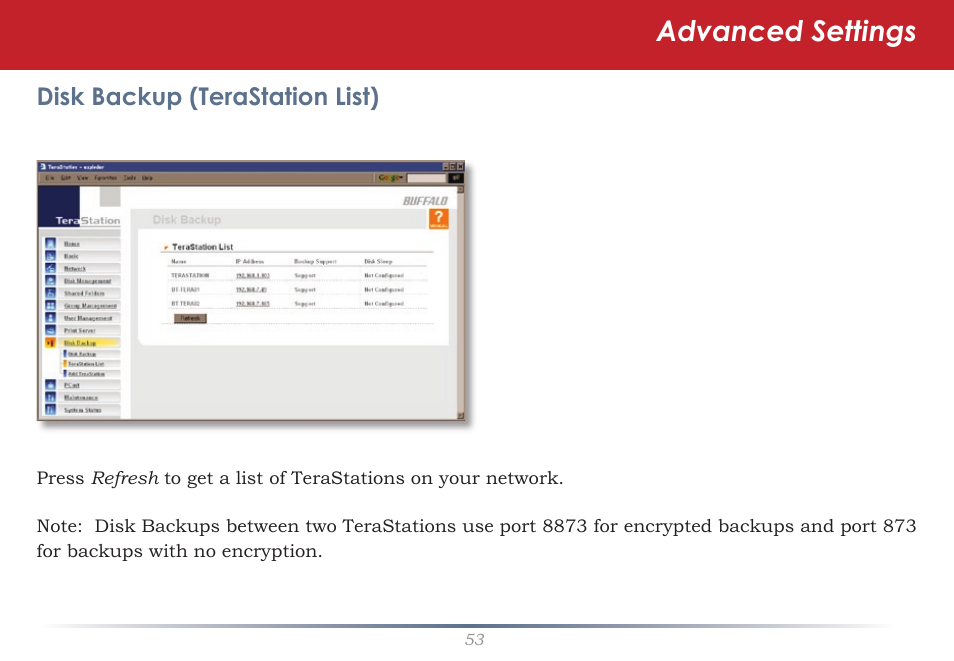The height and width of the screenshot is (661, 954).
Task: Click the System Status sidebar icon
Action: [x=50, y=410]
